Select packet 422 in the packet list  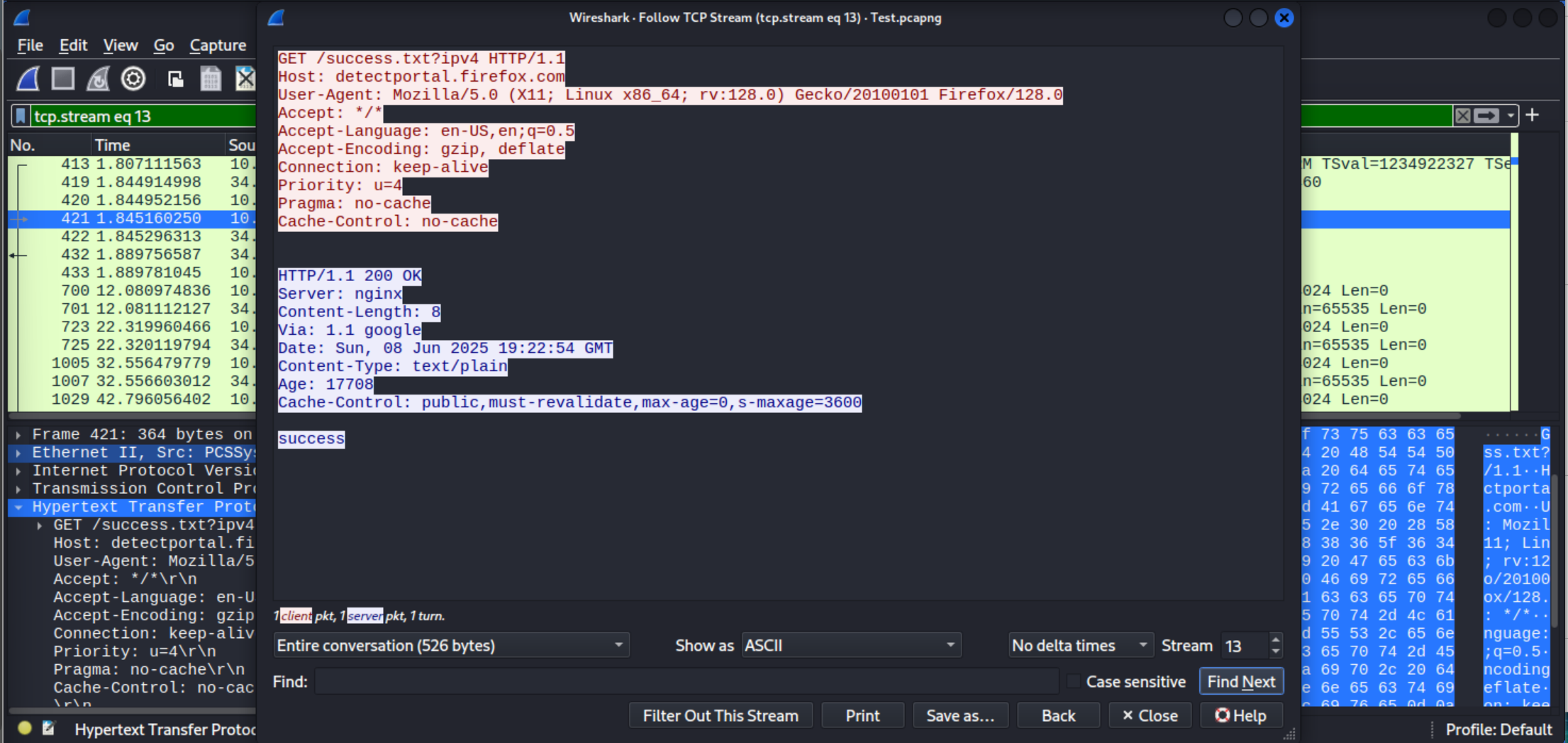[x=132, y=237]
